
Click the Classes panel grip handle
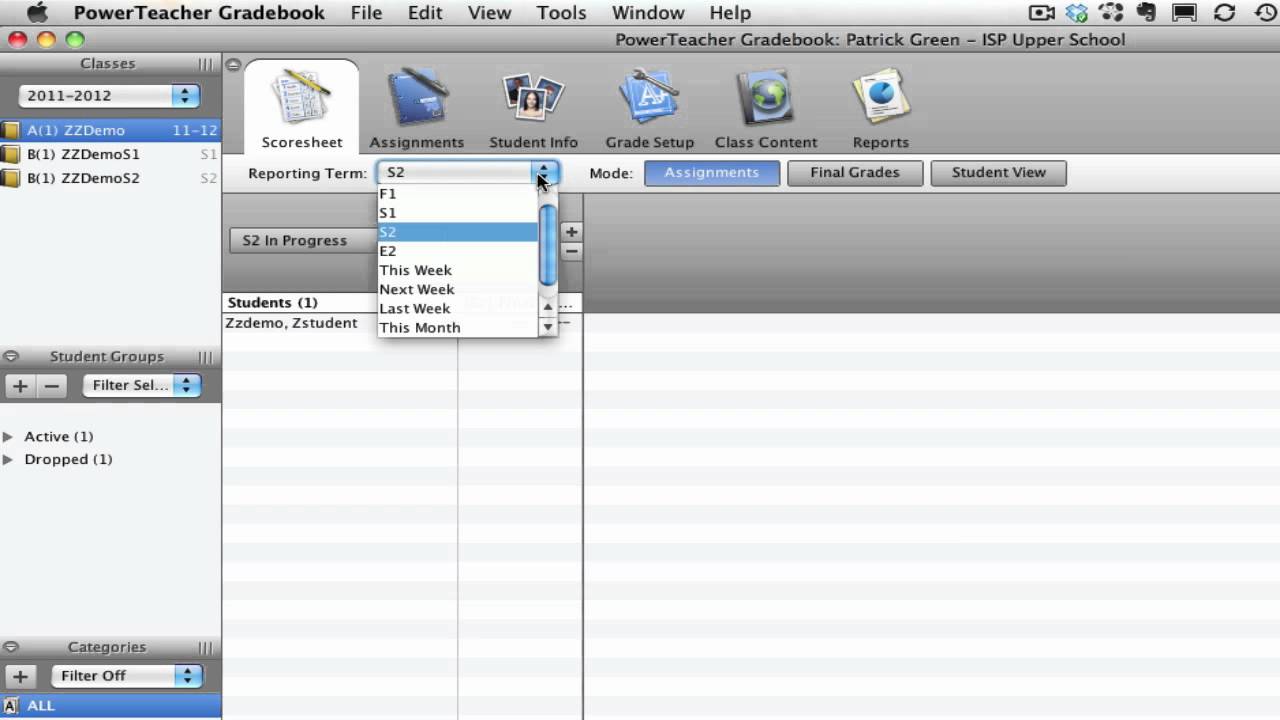205,64
